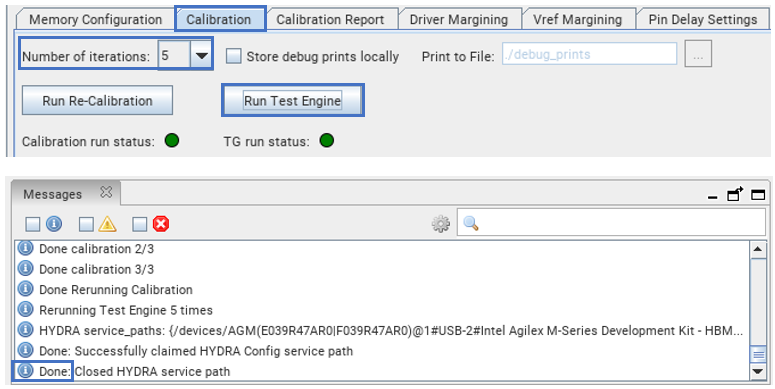
Task: Switch to the Calibration Report tab
Action: click(330, 20)
